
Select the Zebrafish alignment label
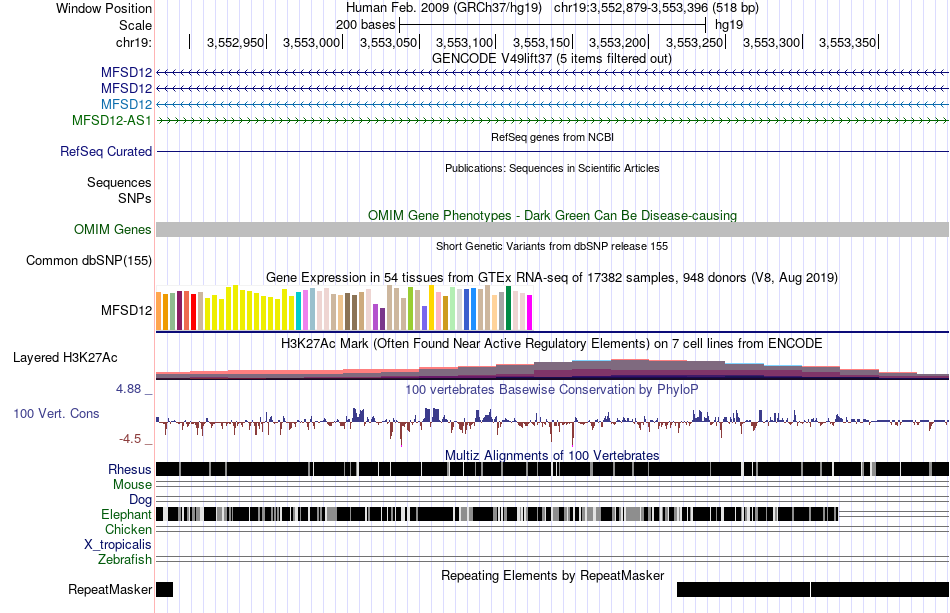125,560
